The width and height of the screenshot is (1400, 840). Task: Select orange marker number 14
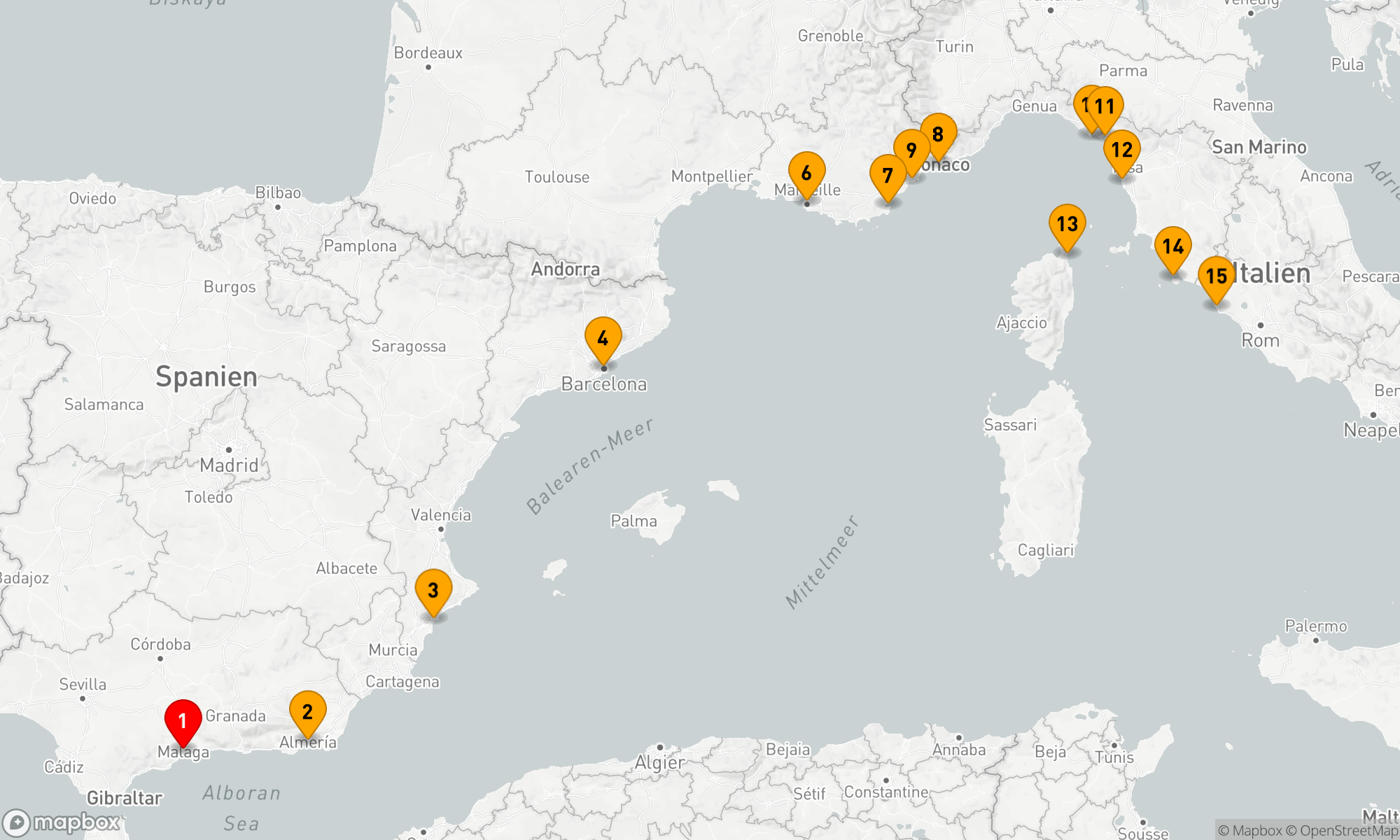(x=1172, y=247)
